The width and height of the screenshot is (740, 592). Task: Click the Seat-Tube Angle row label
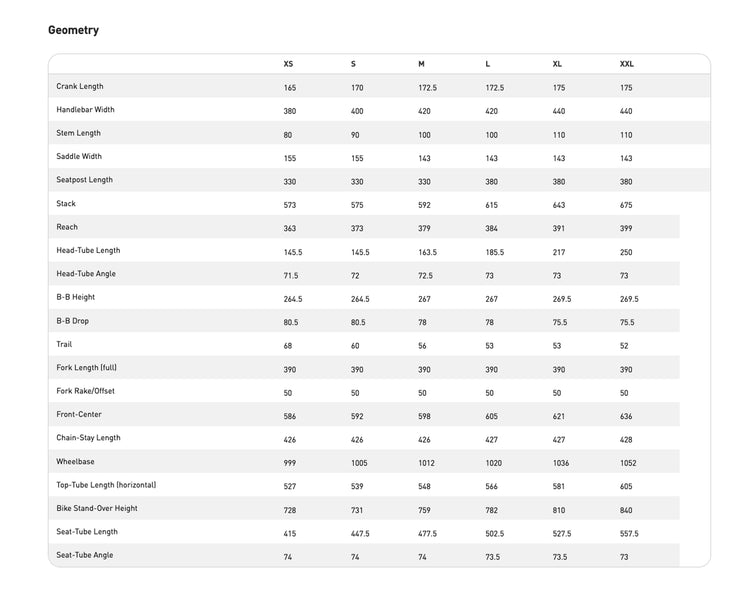coord(85,555)
